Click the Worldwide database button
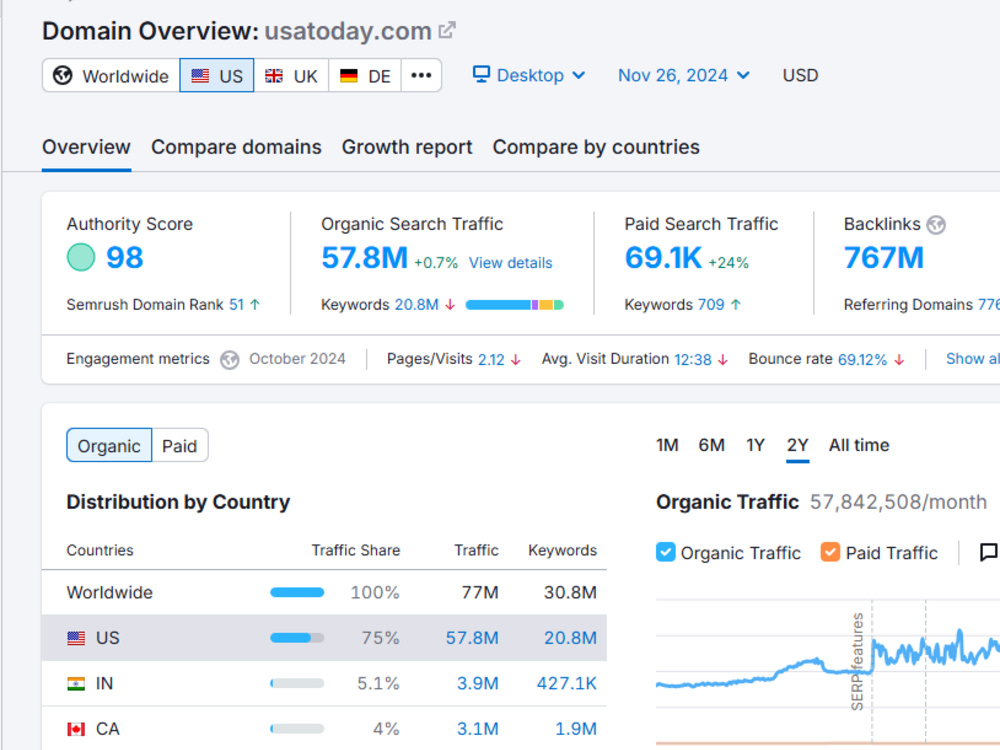Screen dimensions: 1000x750 tap(111, 75)
